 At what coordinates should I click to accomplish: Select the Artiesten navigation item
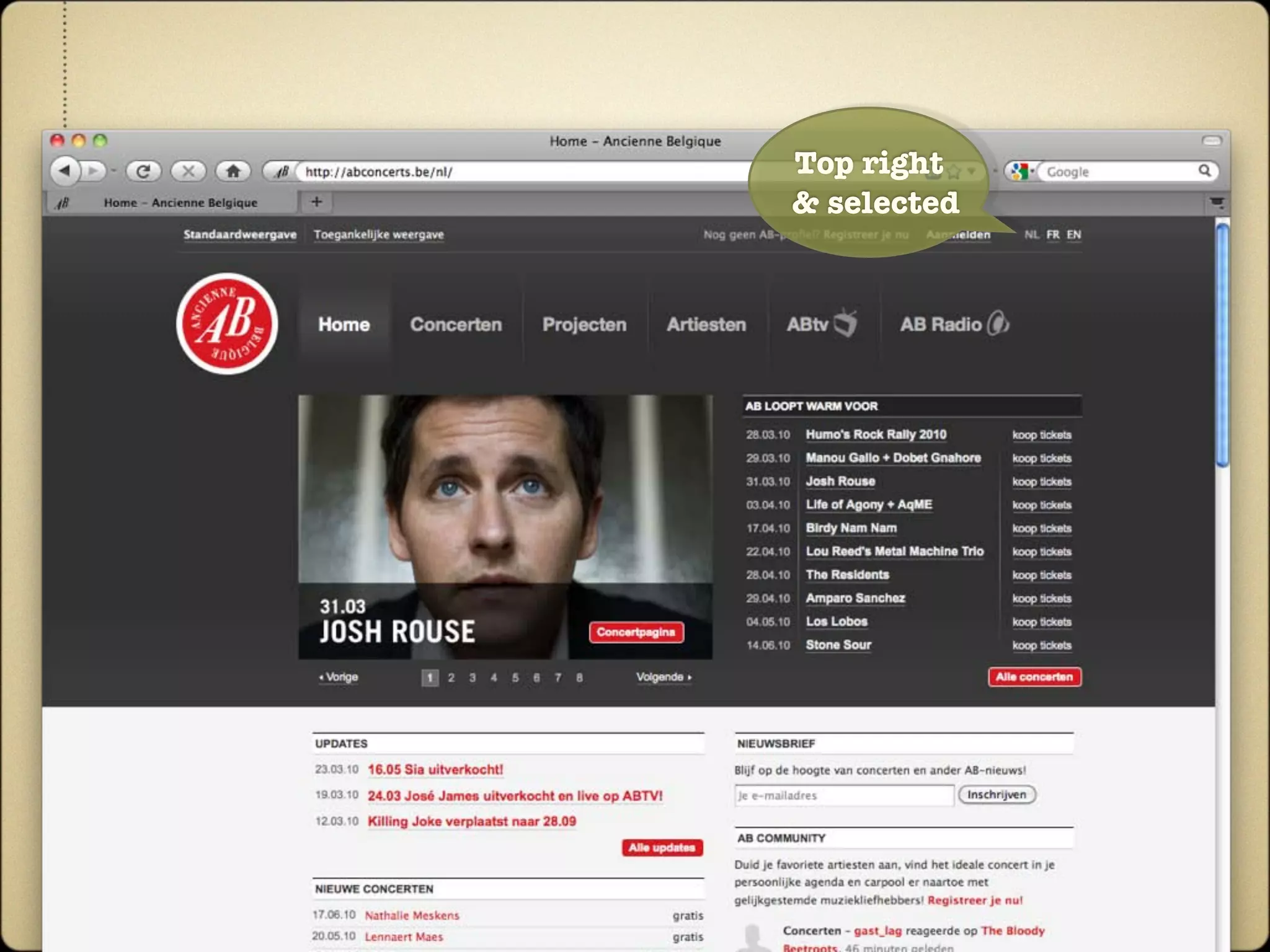pyautogui.click(x=706, y=324)
